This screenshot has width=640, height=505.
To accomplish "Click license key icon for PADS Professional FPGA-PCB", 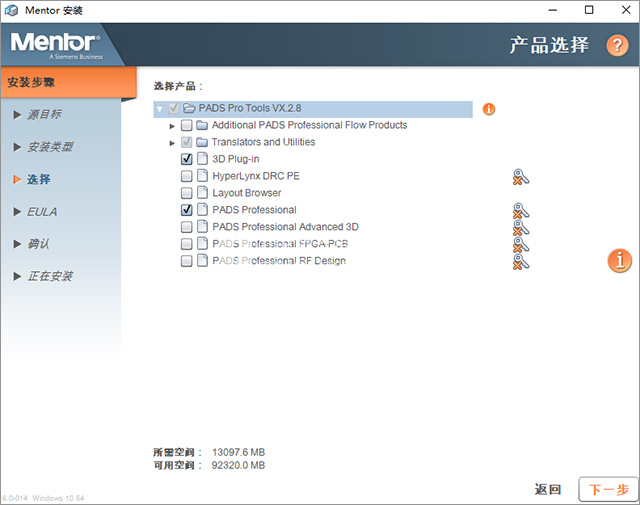I will (520, 245).
